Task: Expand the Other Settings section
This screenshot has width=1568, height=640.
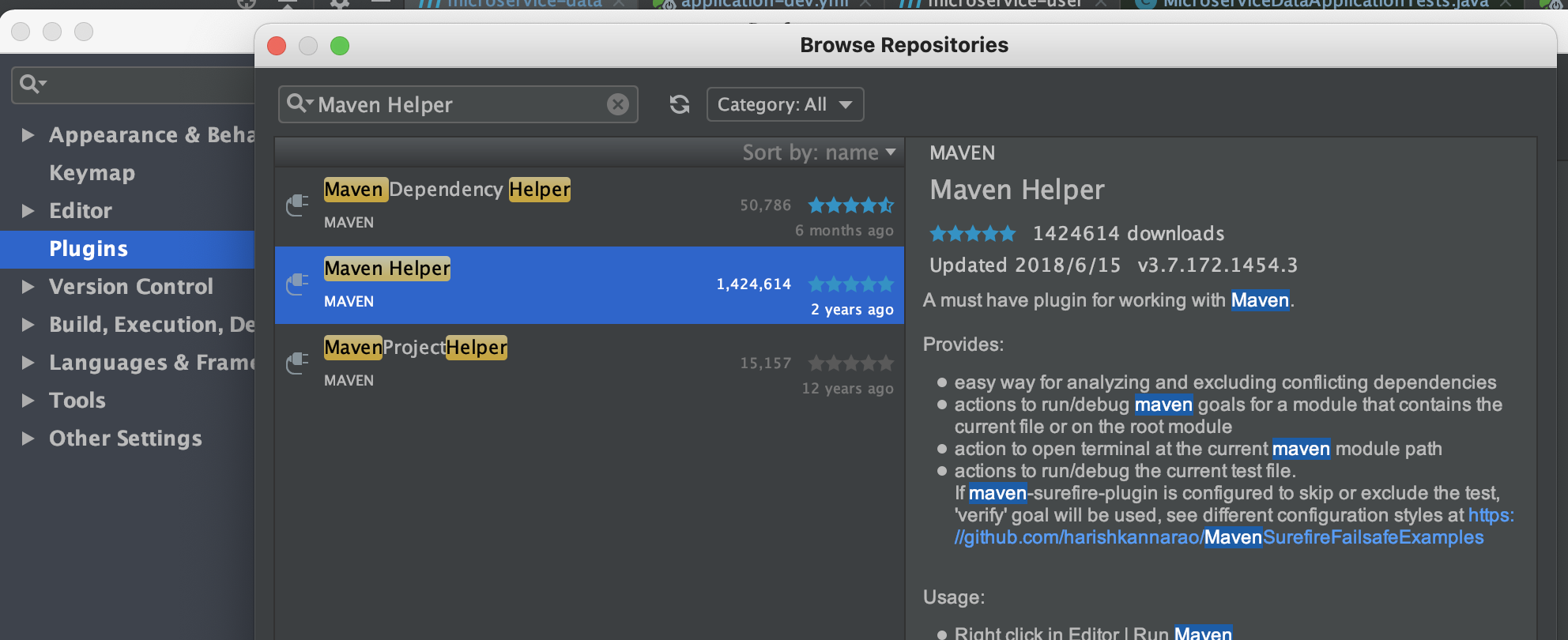Action: 28,439
